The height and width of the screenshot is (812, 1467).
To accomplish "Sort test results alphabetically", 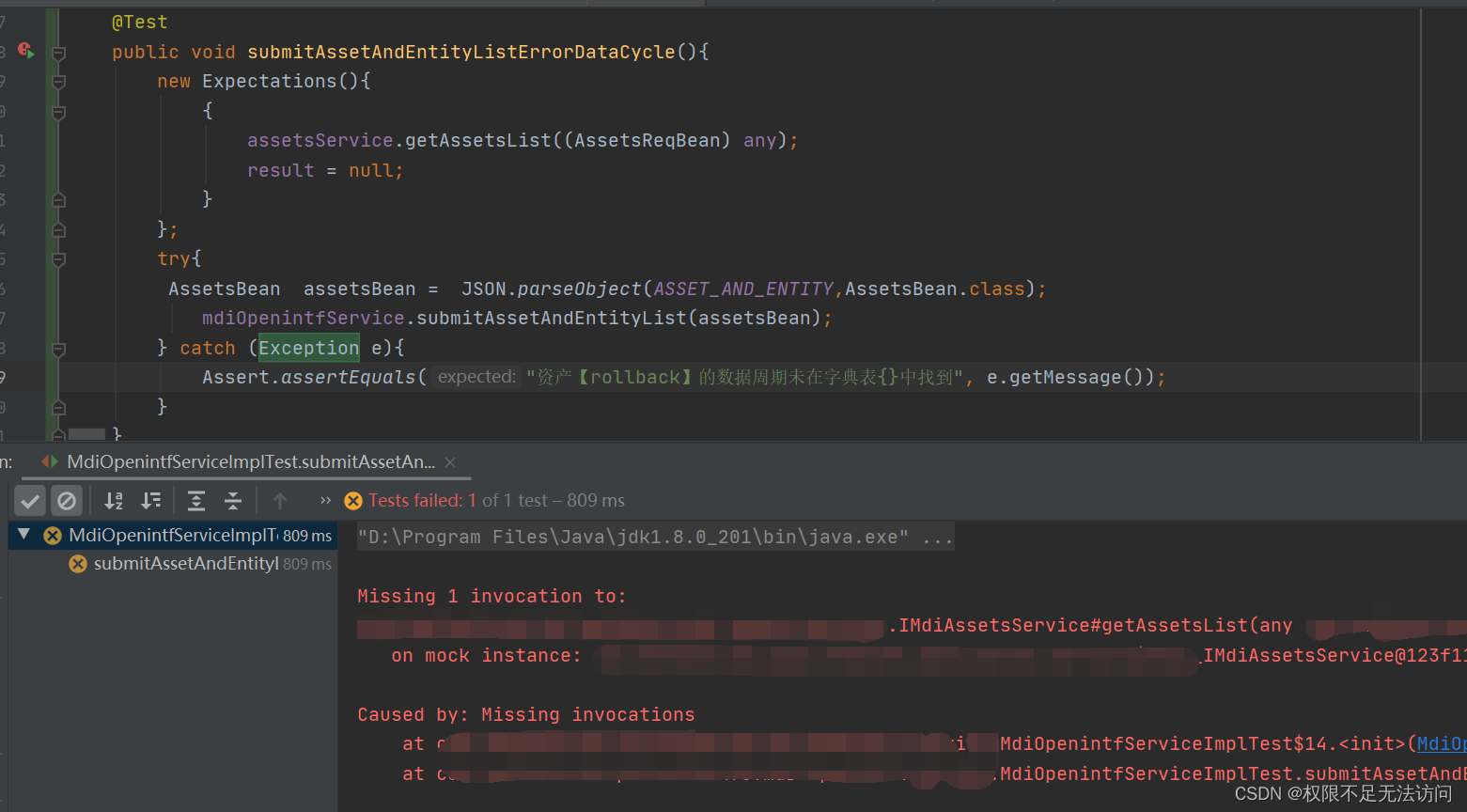I will coord(113,500).
